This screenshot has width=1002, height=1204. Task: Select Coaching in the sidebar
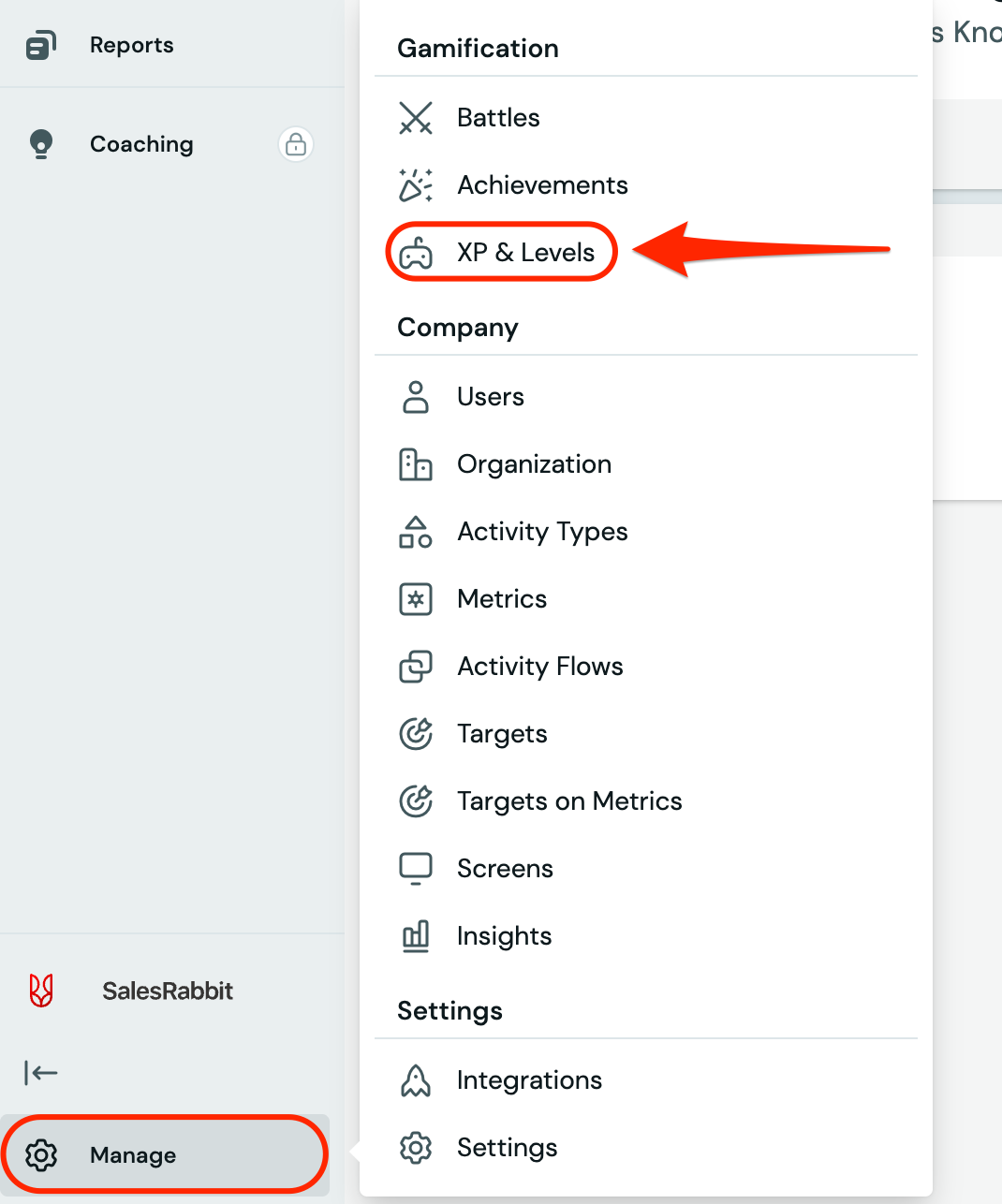(x=141, y=144)
